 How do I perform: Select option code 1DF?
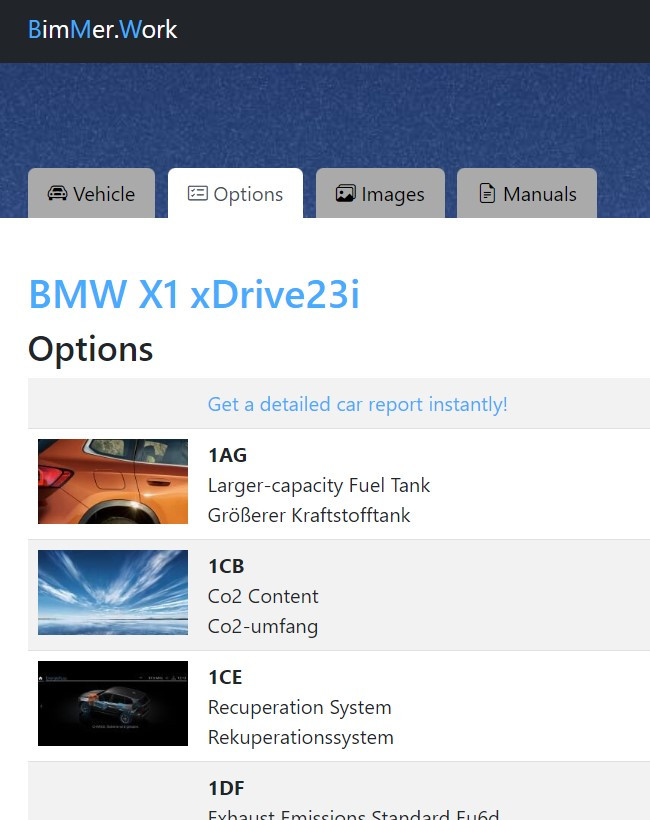click(226, 788)
